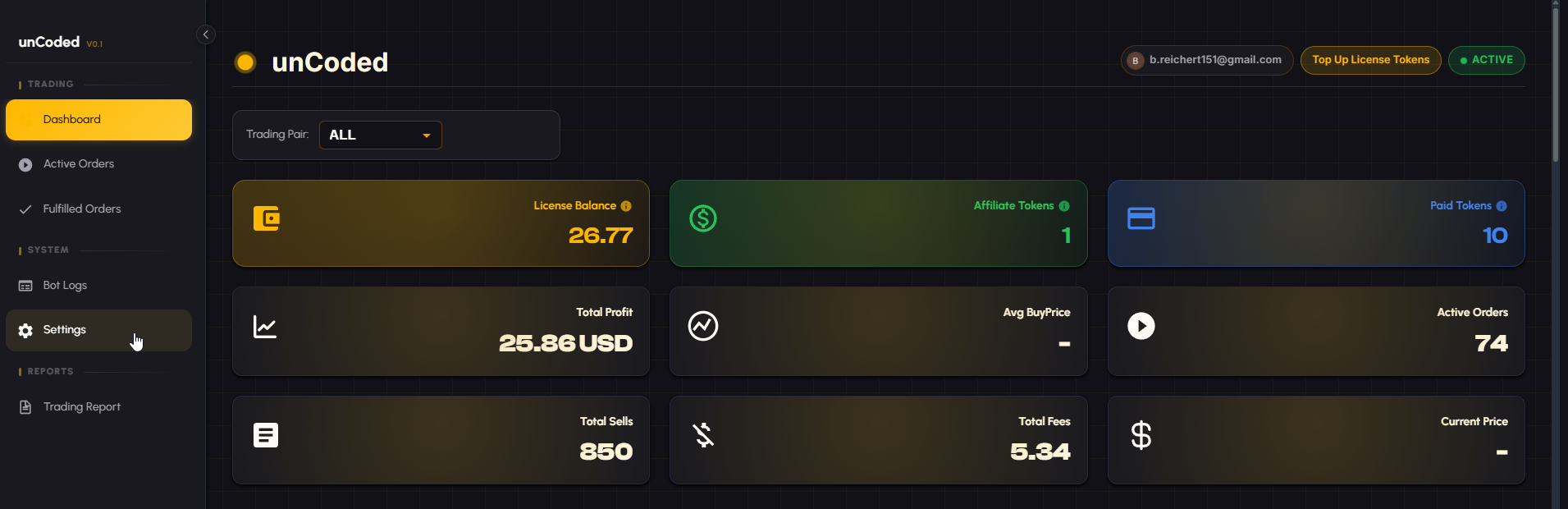Click the Paid Tokens info icon

point(1502,206)
